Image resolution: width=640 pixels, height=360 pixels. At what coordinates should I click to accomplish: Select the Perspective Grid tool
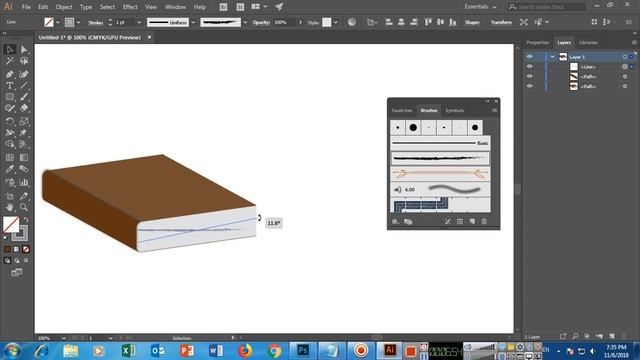pyautogui.click(x=24, y=144)
